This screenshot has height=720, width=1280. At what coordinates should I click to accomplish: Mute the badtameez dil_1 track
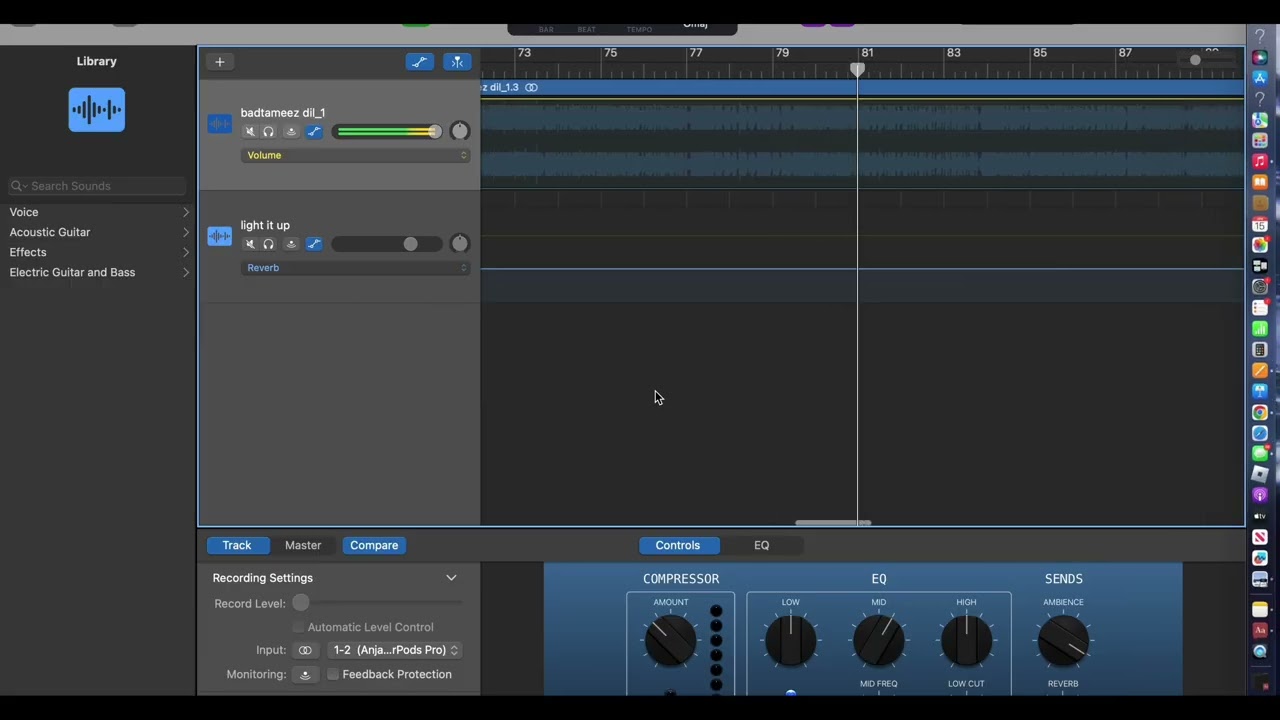tap(250, 132)
